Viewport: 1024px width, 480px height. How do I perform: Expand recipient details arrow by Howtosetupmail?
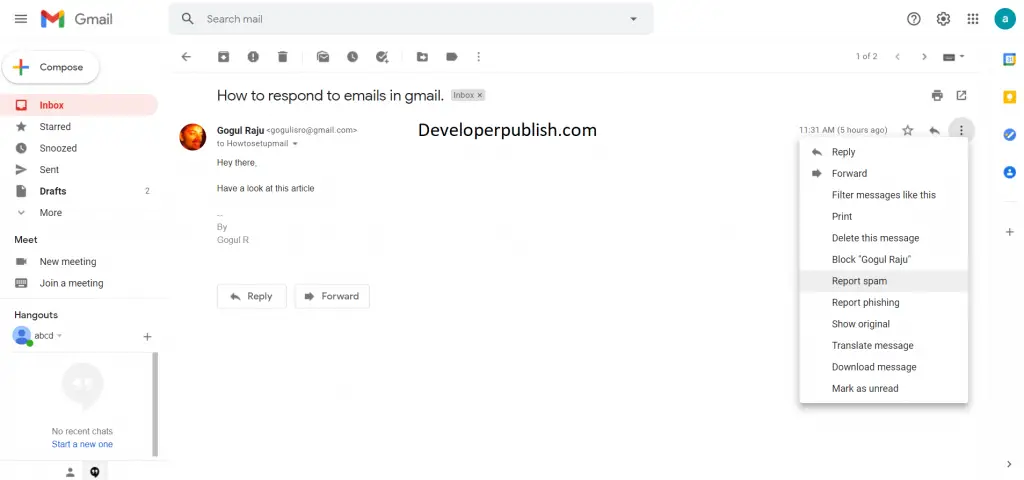coord(295,144)
